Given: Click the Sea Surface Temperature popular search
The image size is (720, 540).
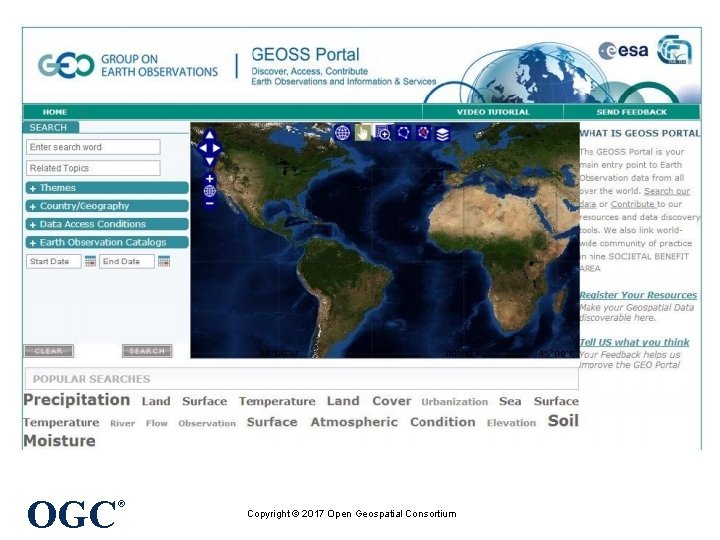Looking at the screenshot, I should click(301, 412).
